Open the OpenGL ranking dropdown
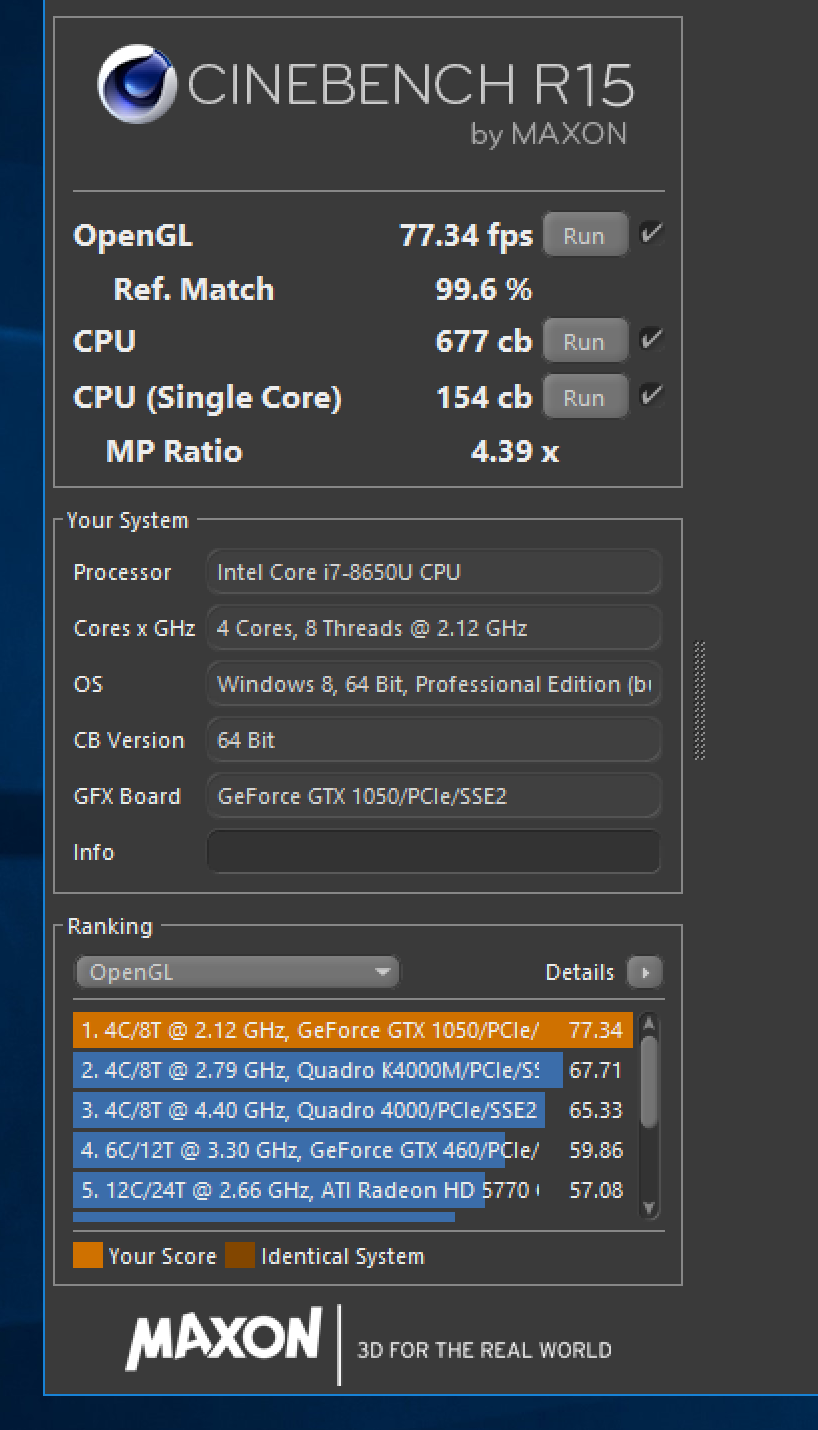The image size is (818, 1430). point(237,972)
